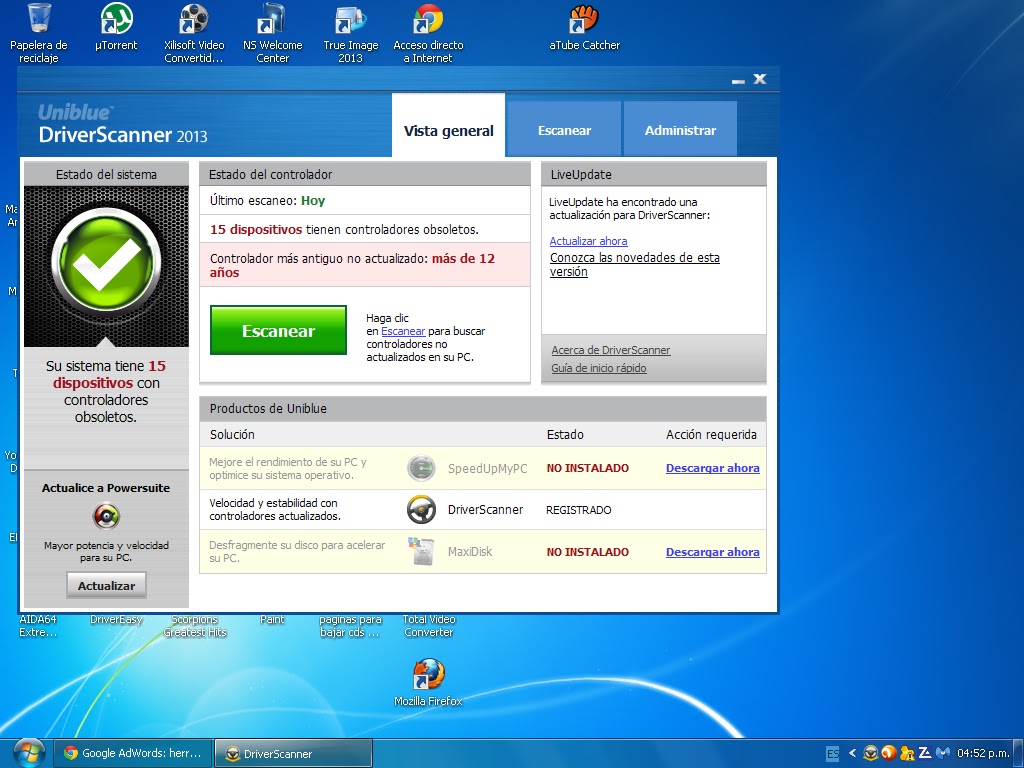The height and width of the screenshot is (768, 1024).
Task: Select the µTorrent desktop shortcut
Action: pyautogui.click(x=116, y=27)
